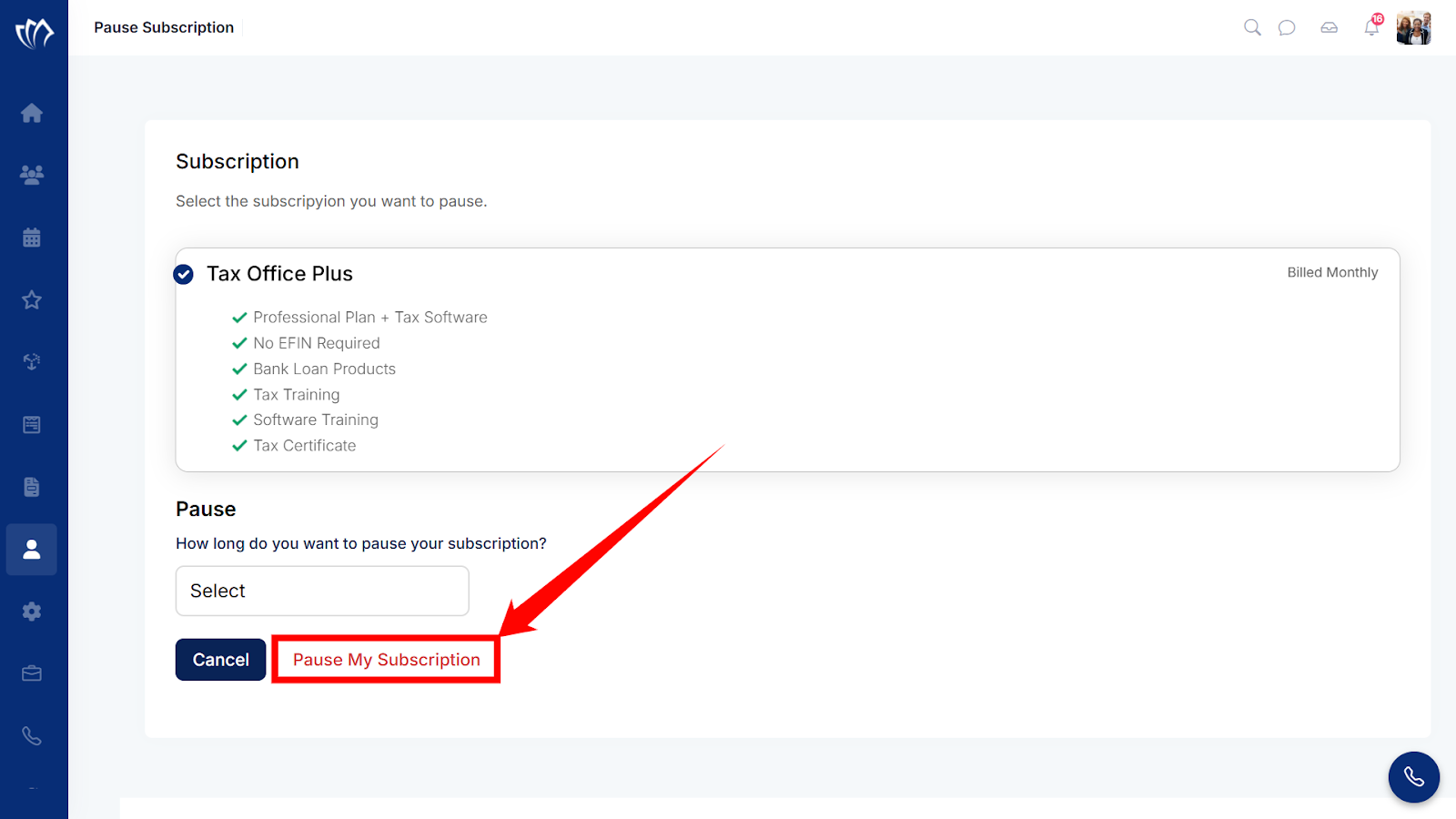
Task: Open the calendar icon in the sidebar
Action: (32, 238)
